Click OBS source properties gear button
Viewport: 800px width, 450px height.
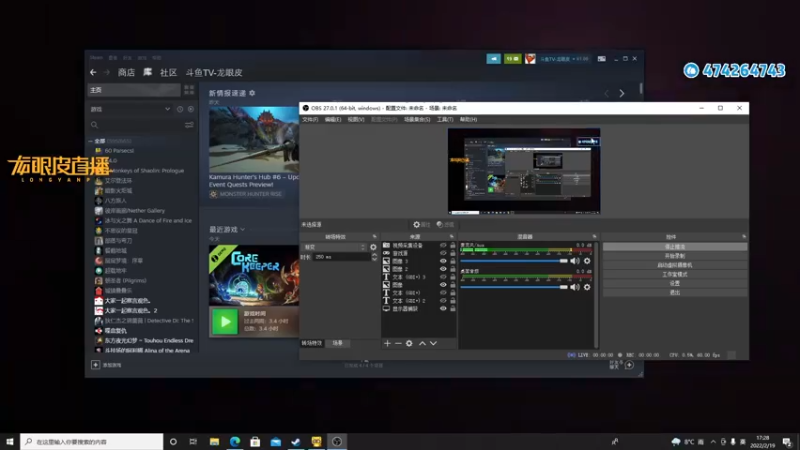(x=421, y=224)
